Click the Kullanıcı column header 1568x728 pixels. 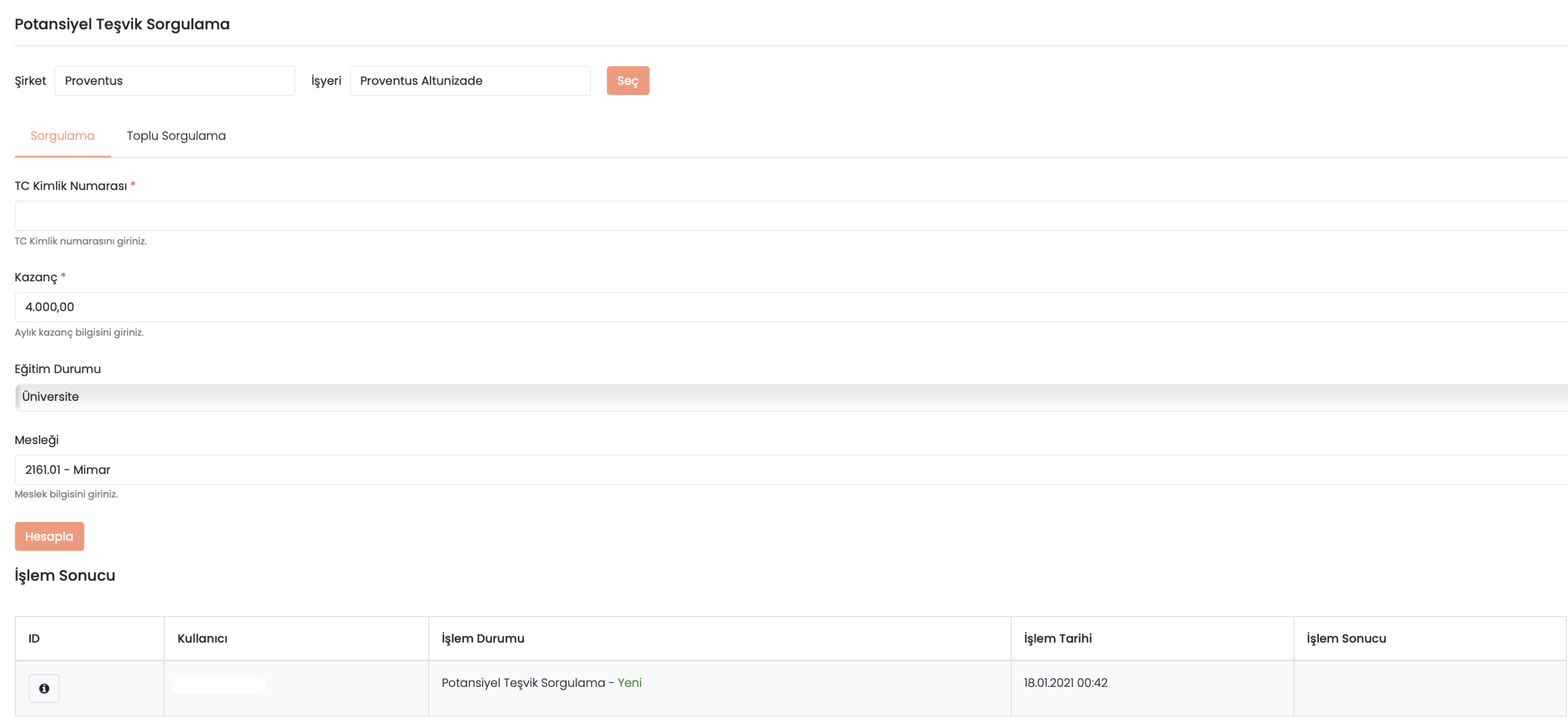coord(202,639)
